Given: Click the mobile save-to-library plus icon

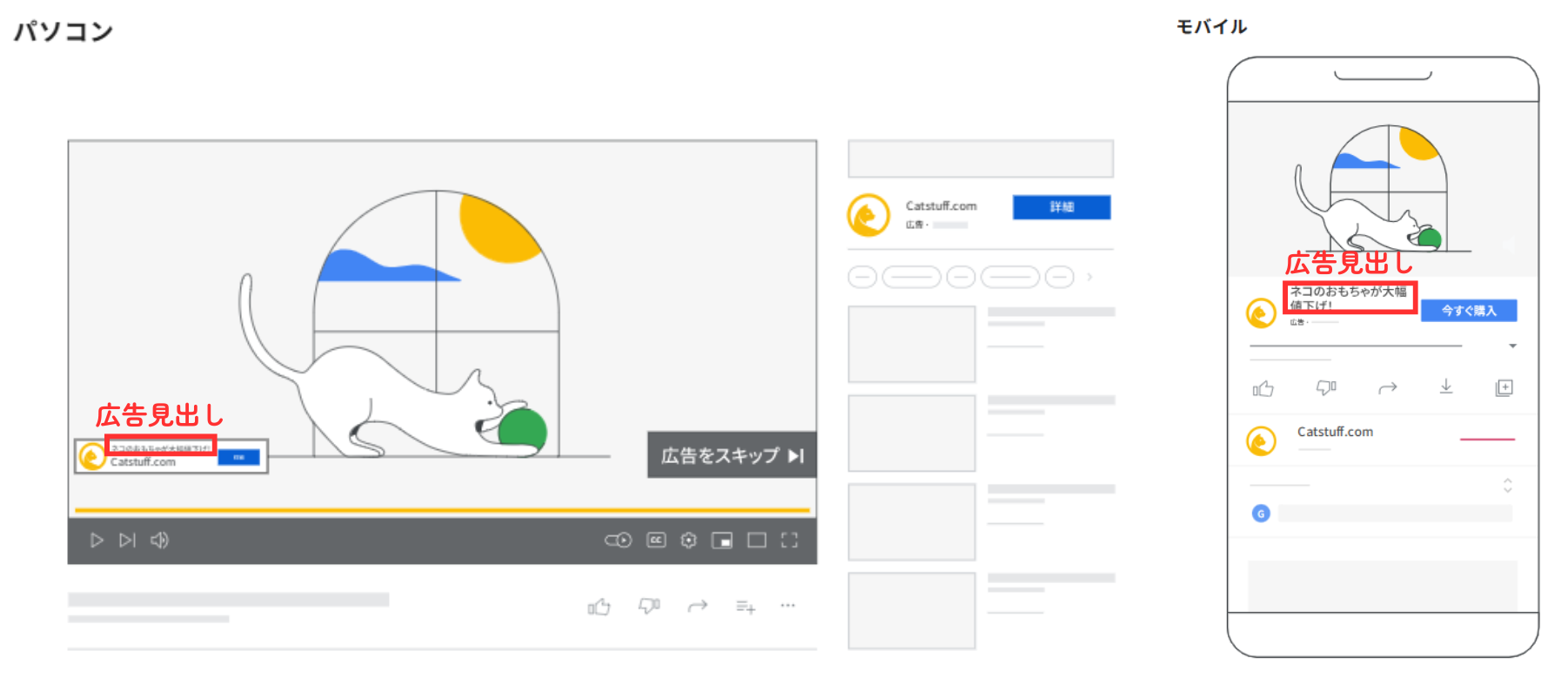Looking at the screenshot, I should tap(1504, 388).
